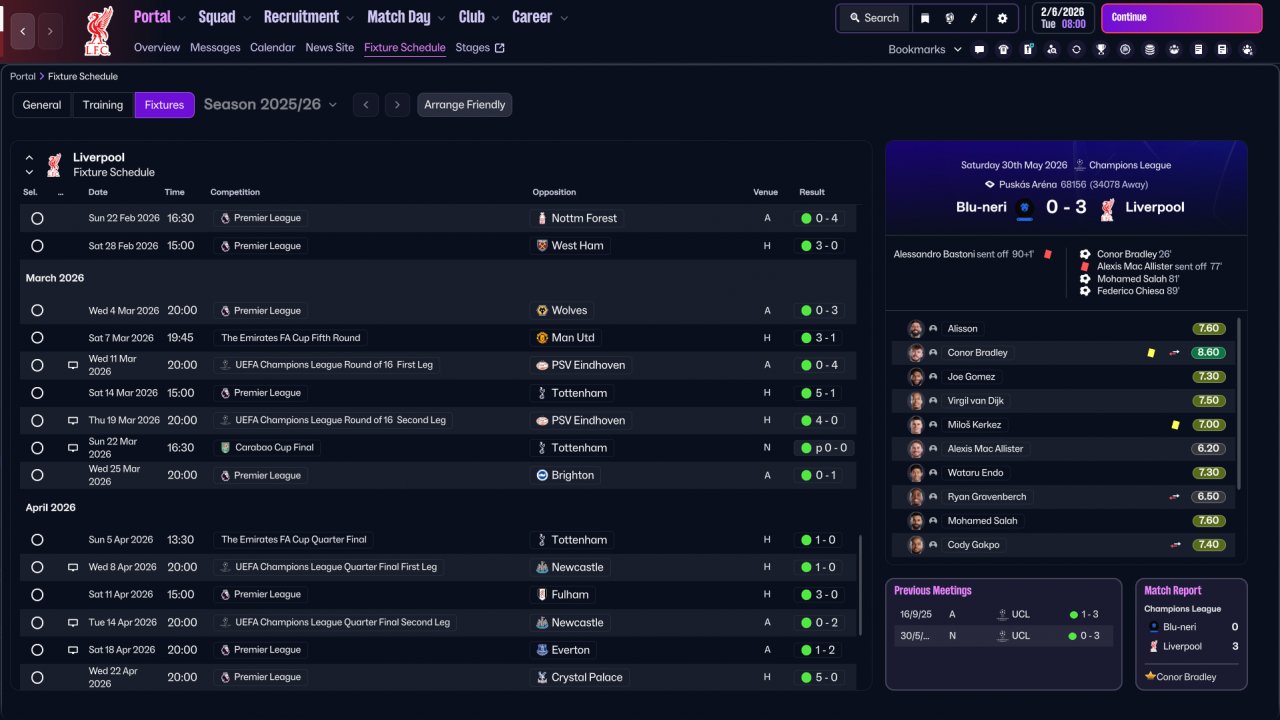Select the Sat 14 Mar Tottenham fixture radio
The width and height of the screenshot is (1280, 720).
point(37,393)
